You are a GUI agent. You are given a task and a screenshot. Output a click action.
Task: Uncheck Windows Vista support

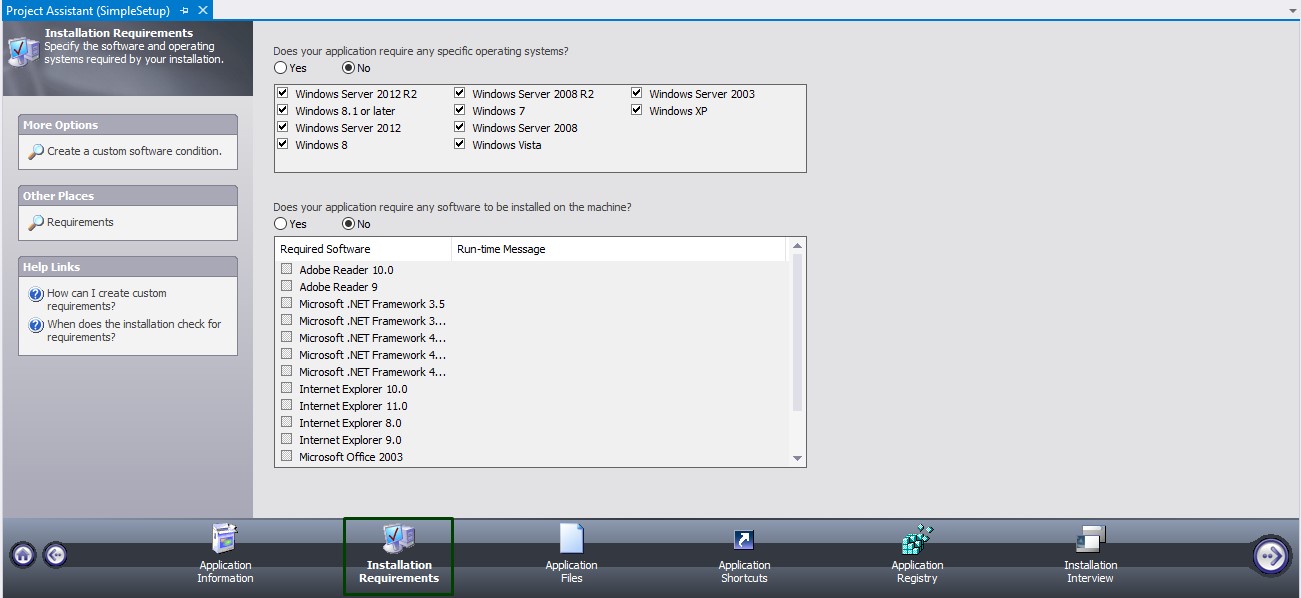(459, 144)
